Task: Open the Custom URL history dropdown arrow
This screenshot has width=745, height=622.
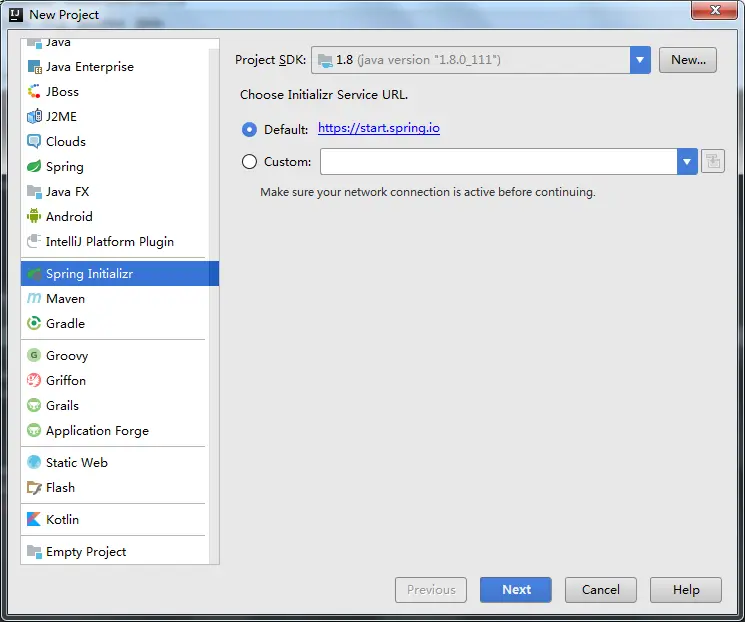Action: pos(687,162)
